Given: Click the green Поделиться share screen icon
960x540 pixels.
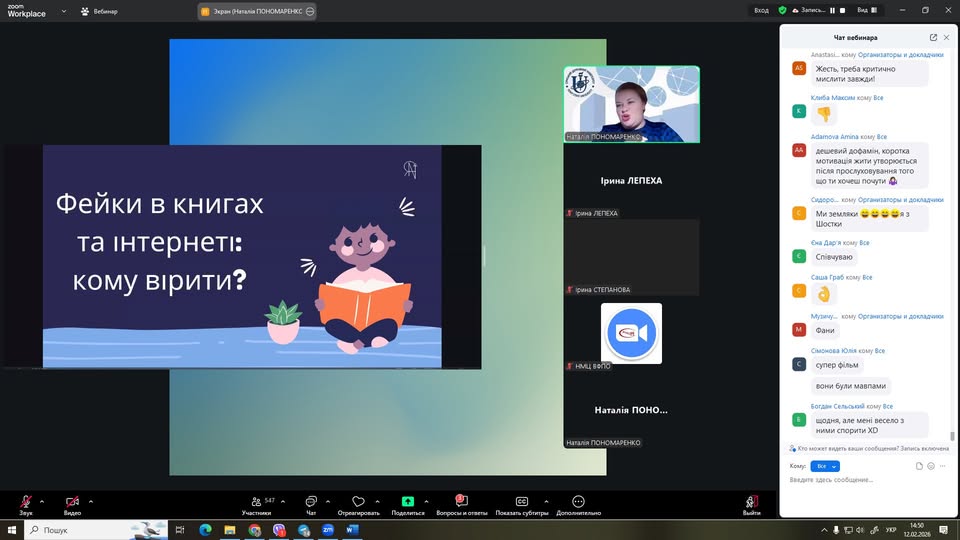Looking at the screenshot, I should point(408,501).
